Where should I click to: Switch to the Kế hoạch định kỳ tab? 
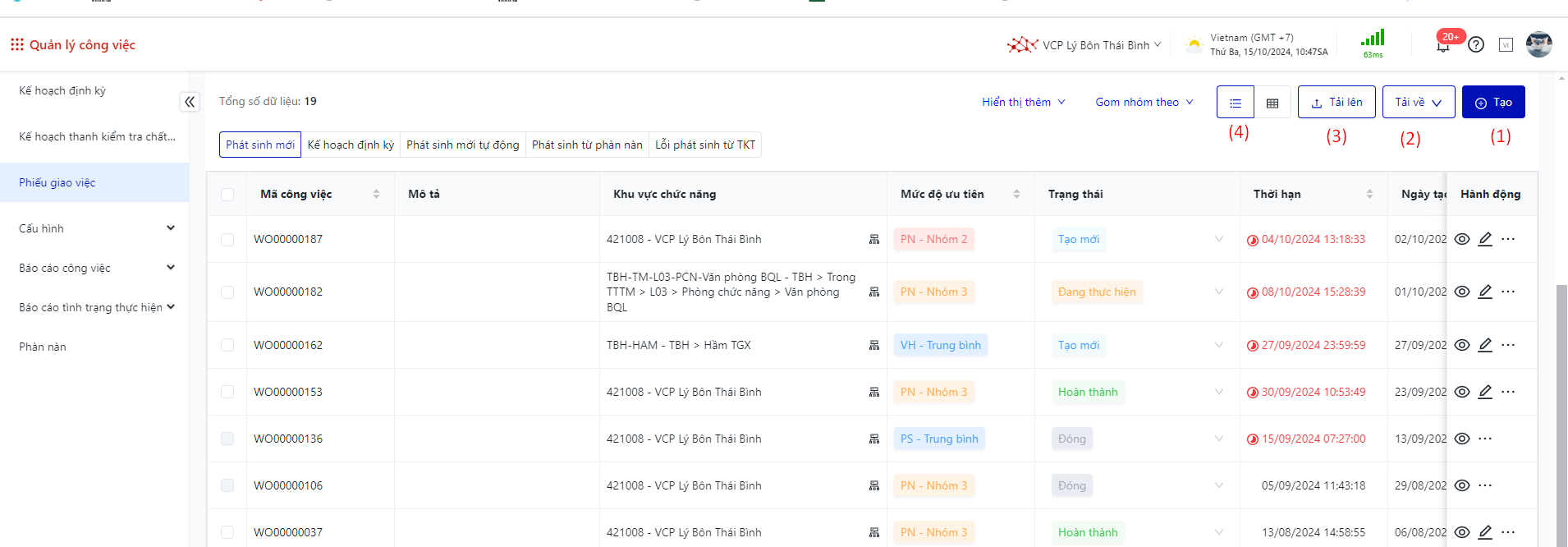pos(351,145)
